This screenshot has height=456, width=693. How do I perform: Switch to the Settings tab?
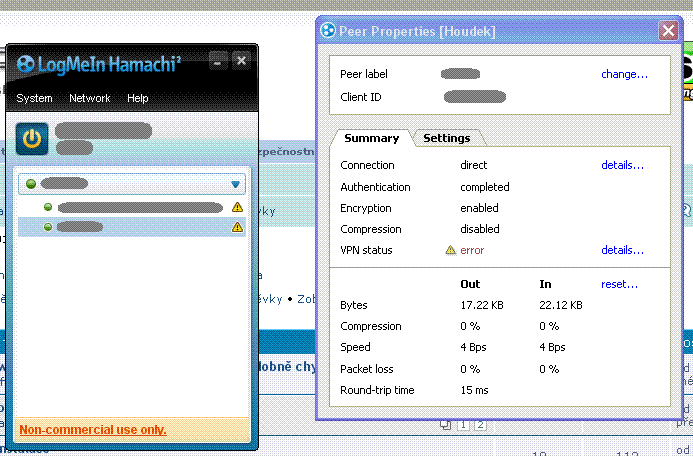pos(447,138)
